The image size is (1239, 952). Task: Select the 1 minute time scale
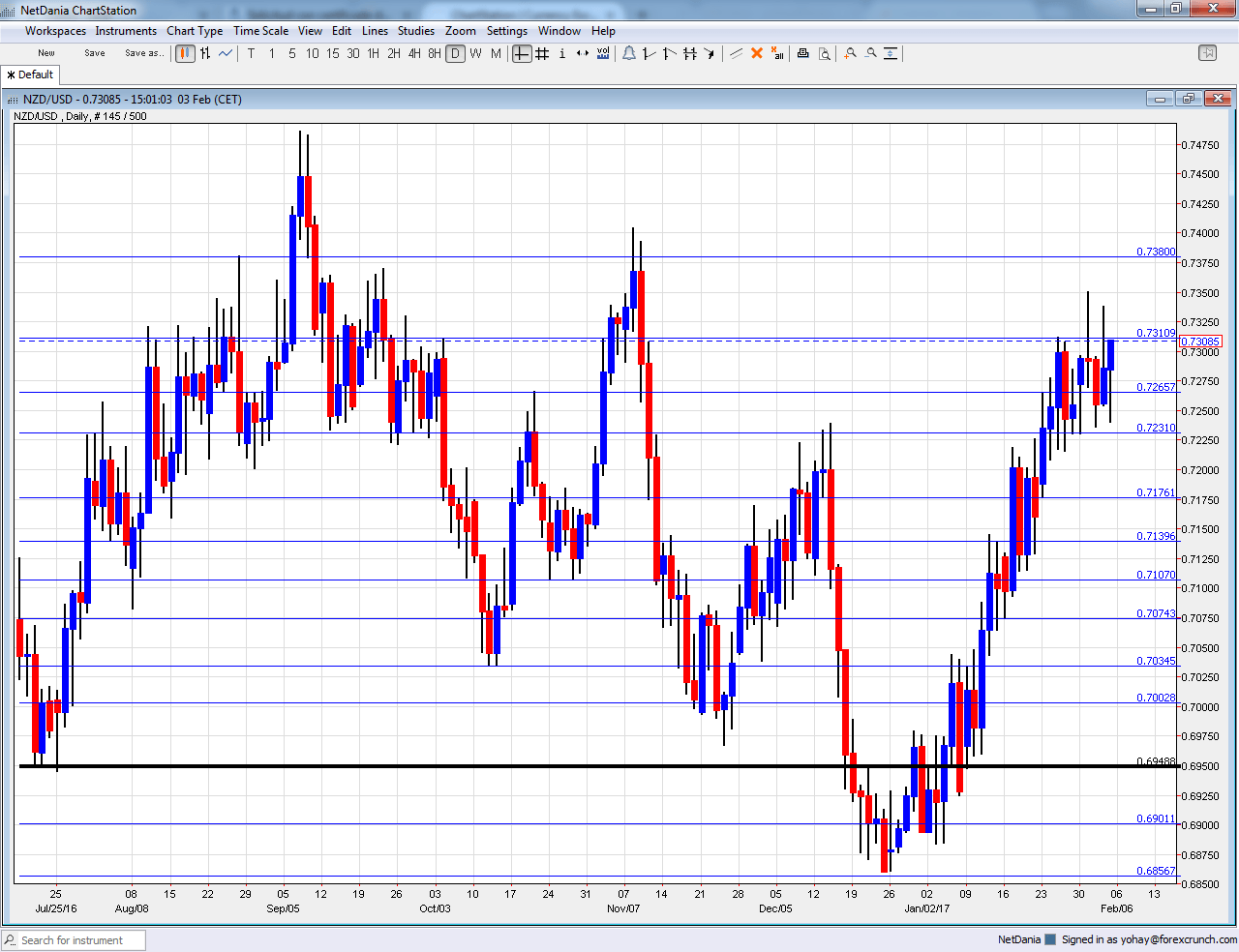click(272, 53)
